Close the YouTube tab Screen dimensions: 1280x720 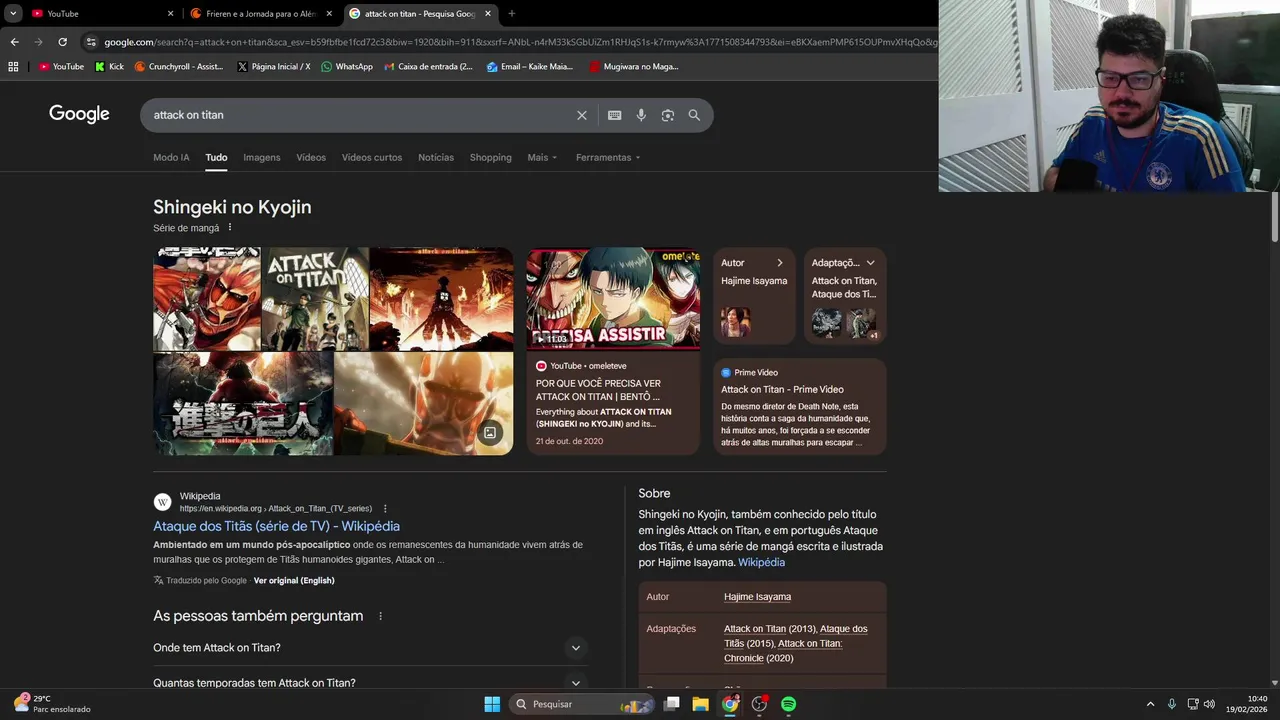170,14
